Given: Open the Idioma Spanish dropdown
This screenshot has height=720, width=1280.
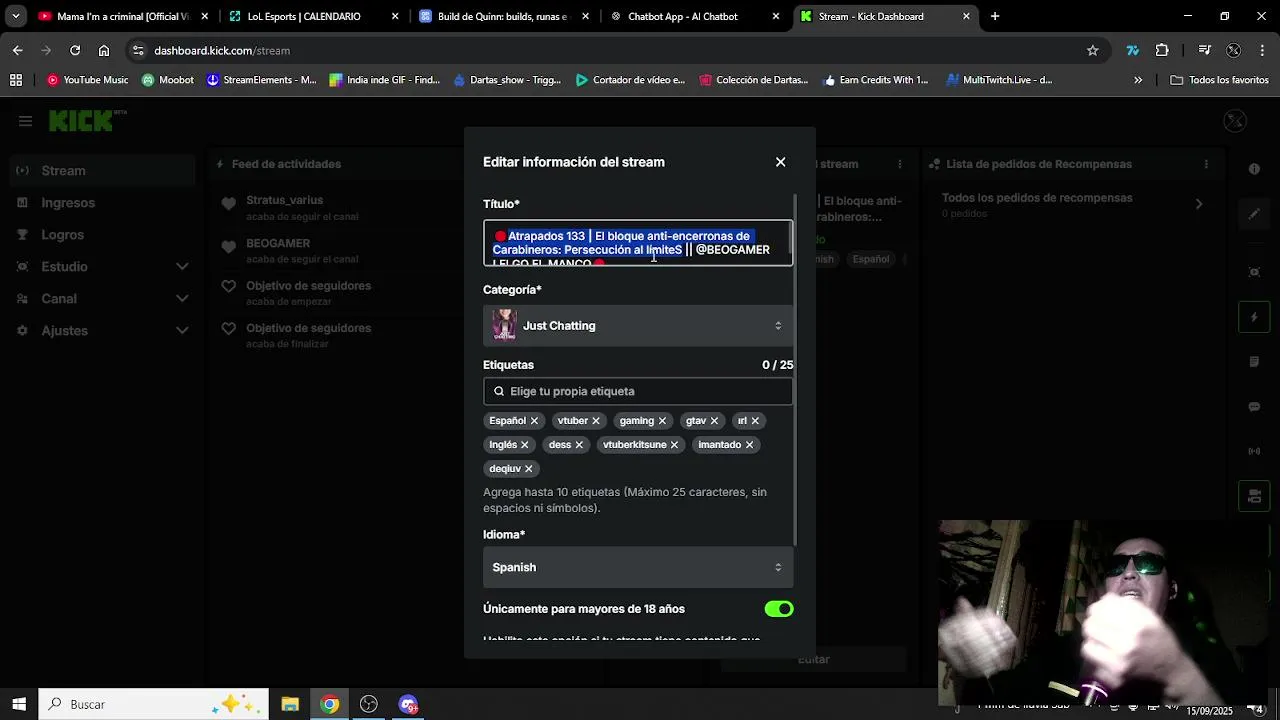Looking at the screenshot, I should pyautogui.click(x=638, y=567).
